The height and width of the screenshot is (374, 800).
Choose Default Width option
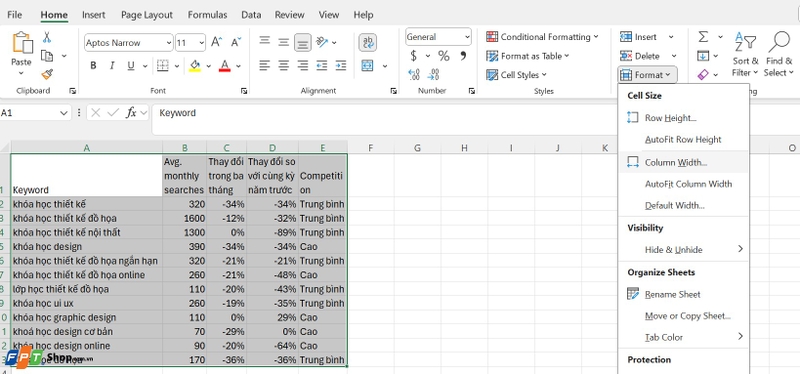pyautogui.click(x=684, y=206)
